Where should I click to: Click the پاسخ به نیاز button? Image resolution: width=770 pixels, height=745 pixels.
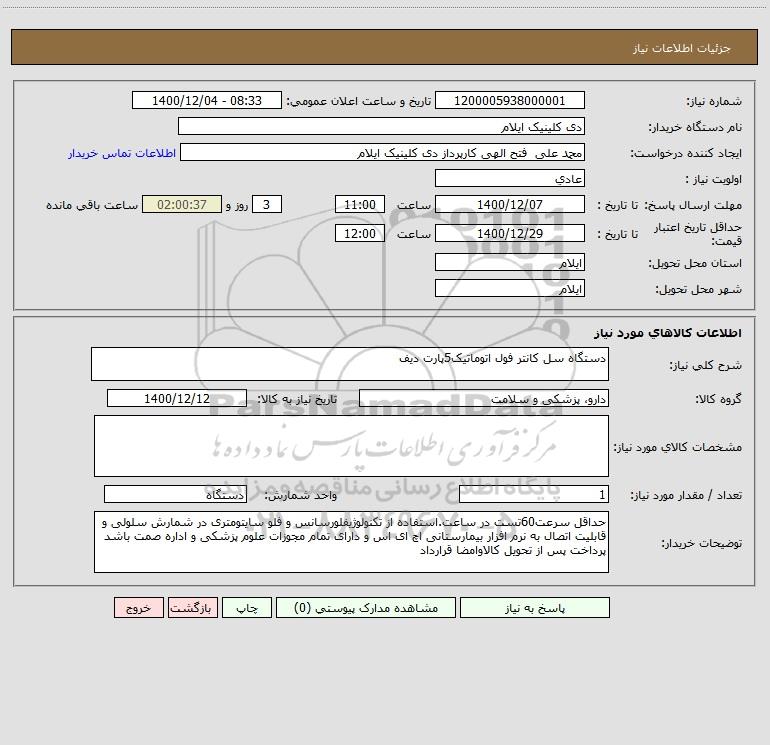pyautogui.click(x=535, y=607)
